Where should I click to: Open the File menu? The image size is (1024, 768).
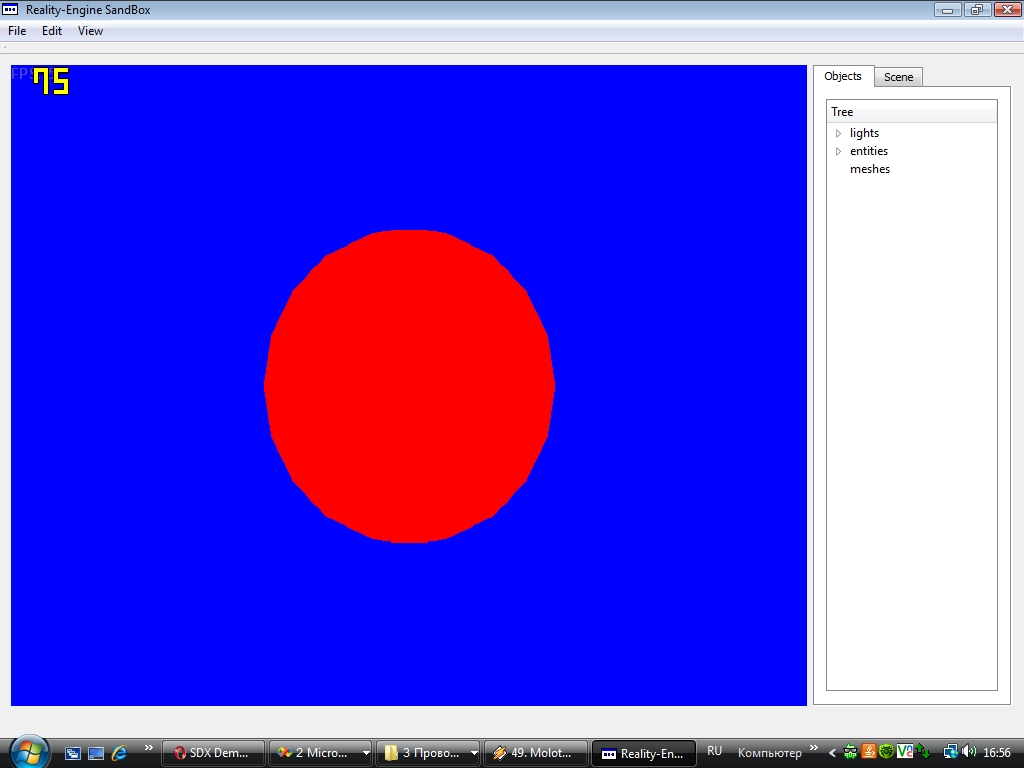click(x=17, y=31)
